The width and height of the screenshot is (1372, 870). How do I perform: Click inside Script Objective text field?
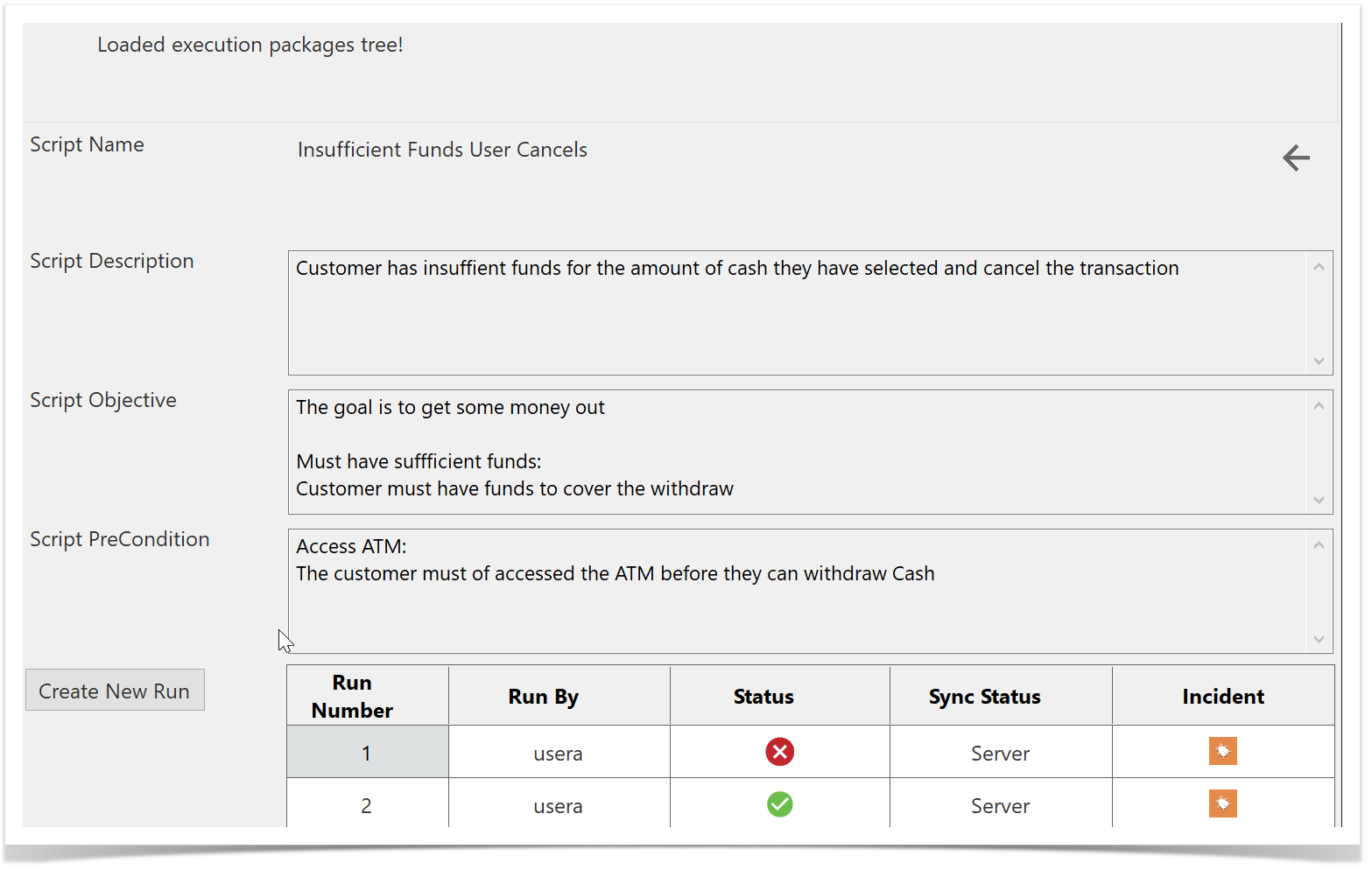tap(797, 452)
